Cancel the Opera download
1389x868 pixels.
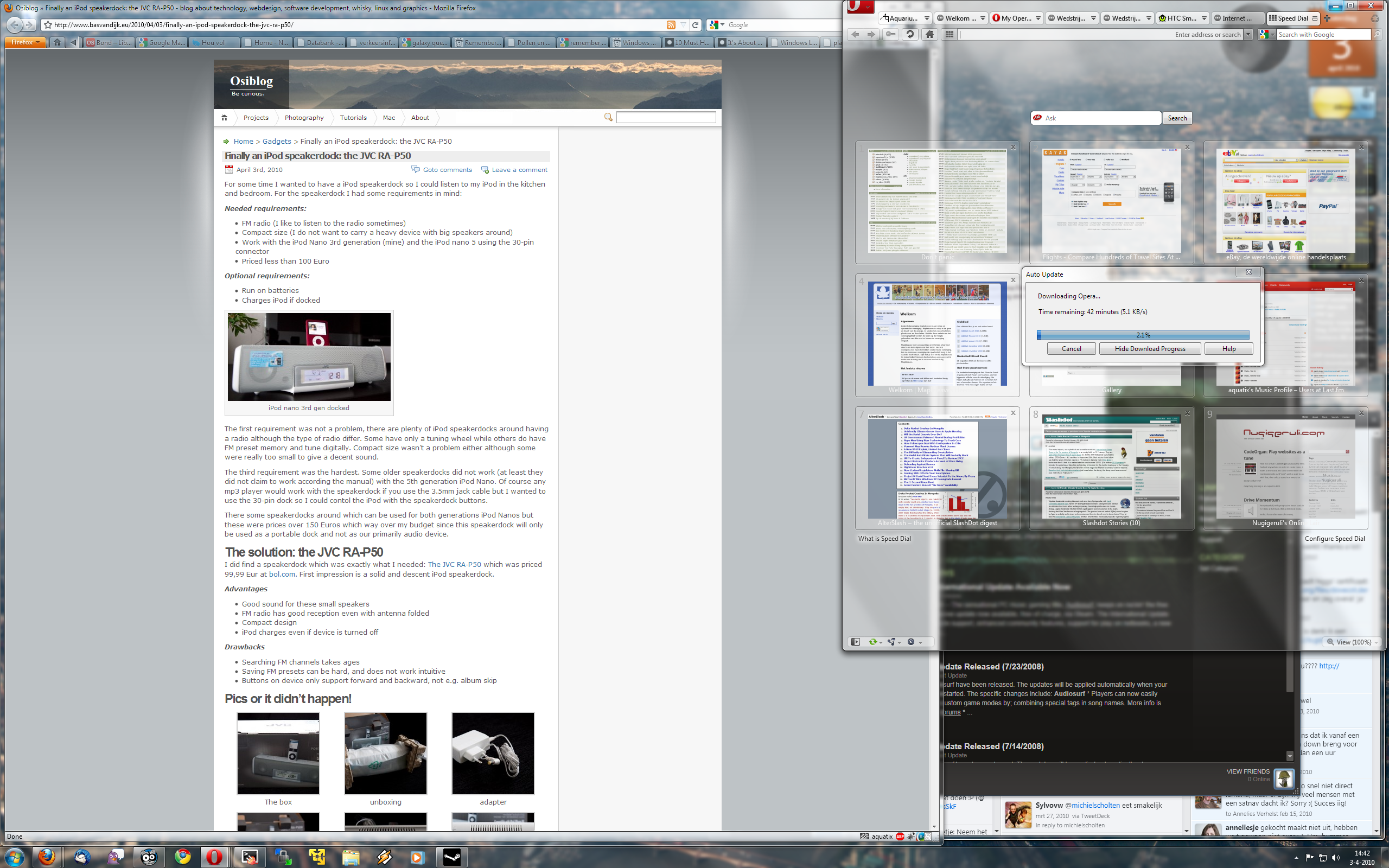pyautogui.click(x=1071, y=348)
